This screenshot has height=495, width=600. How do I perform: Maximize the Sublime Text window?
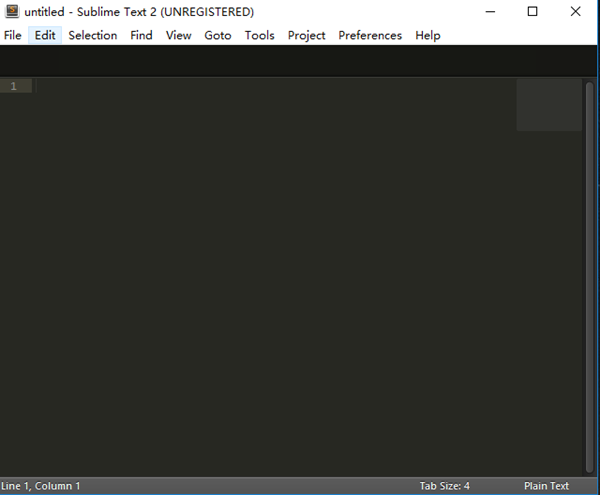[532, 11]
